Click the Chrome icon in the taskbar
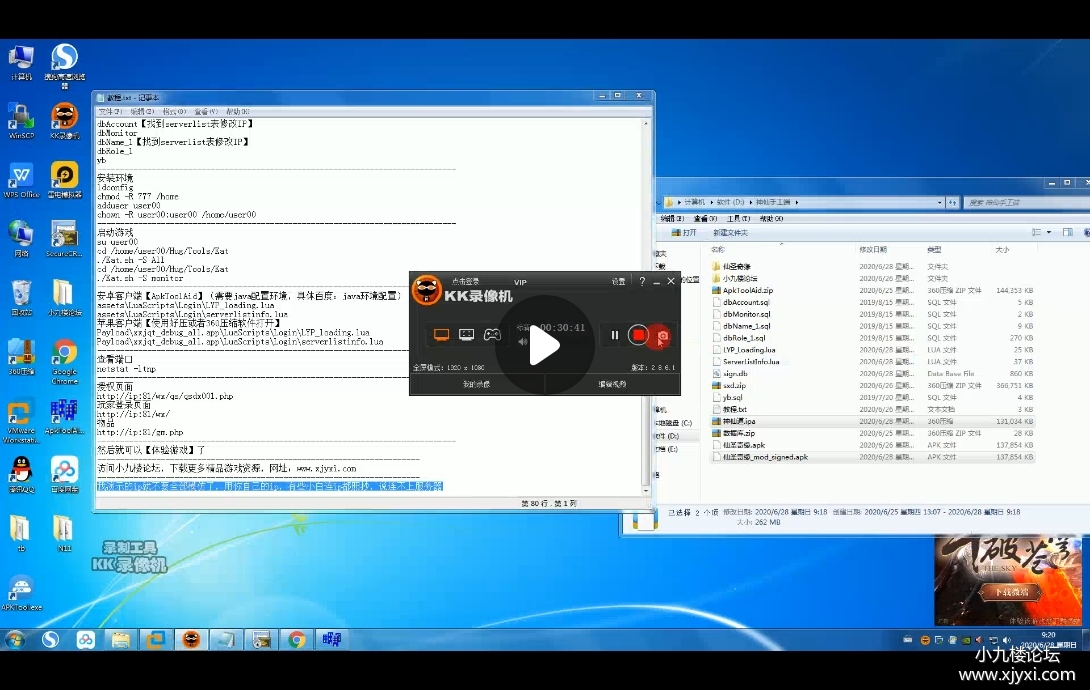This screenshot has height=690, width=1090. pos(296,640)
